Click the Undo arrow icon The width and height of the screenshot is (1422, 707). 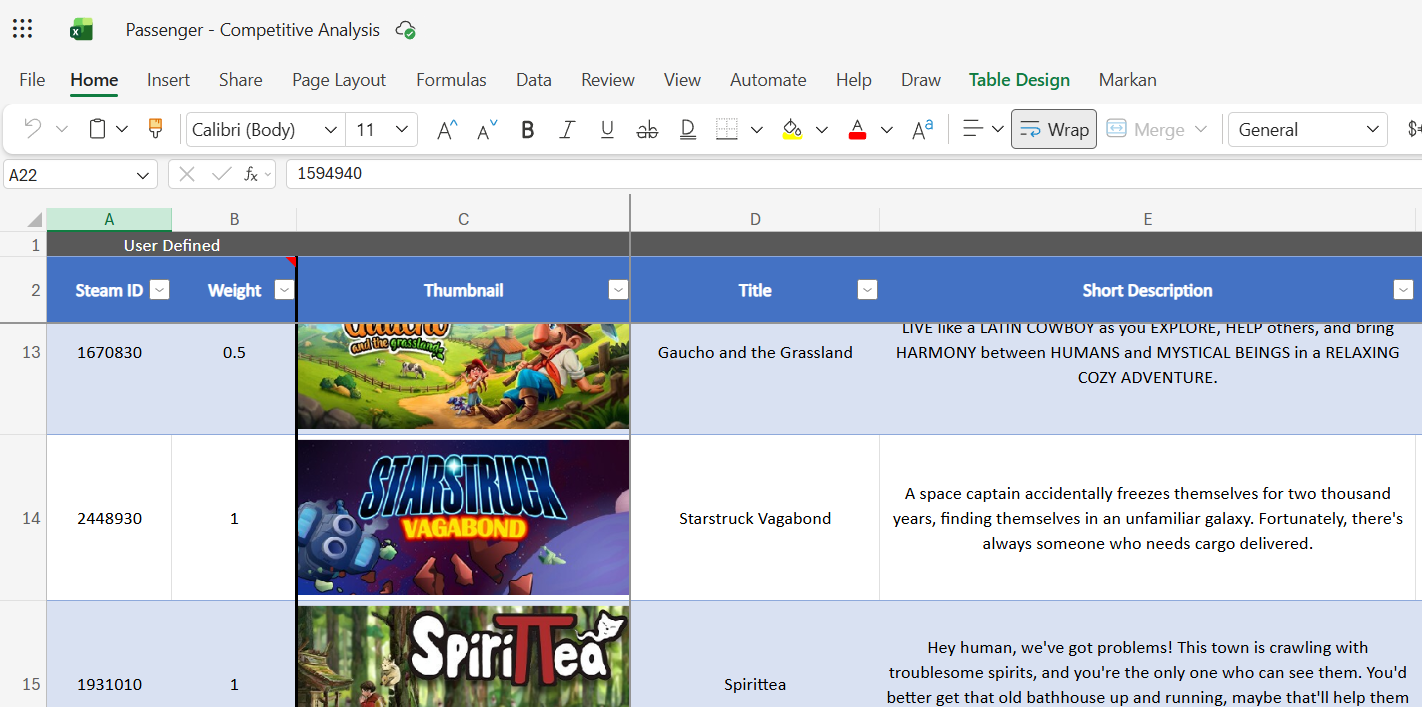[x=33, y=129]
